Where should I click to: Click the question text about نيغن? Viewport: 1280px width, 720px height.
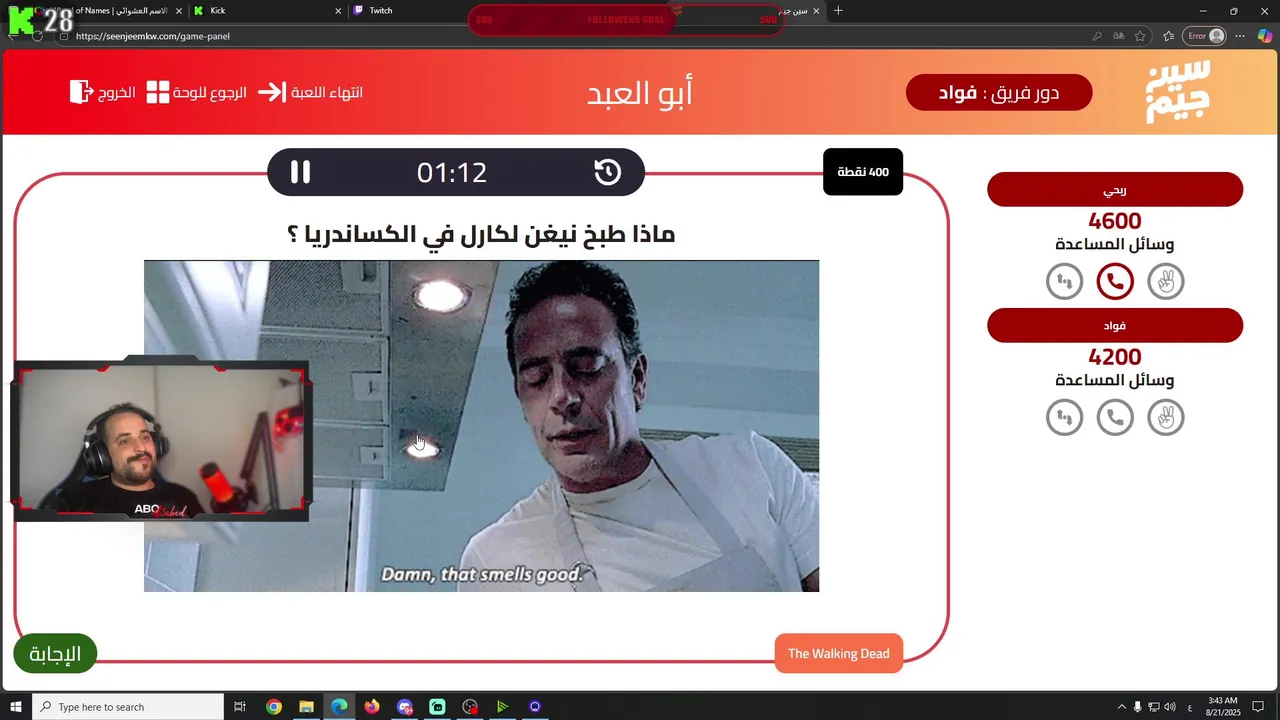pyautogui.click(x=481, y=235)
